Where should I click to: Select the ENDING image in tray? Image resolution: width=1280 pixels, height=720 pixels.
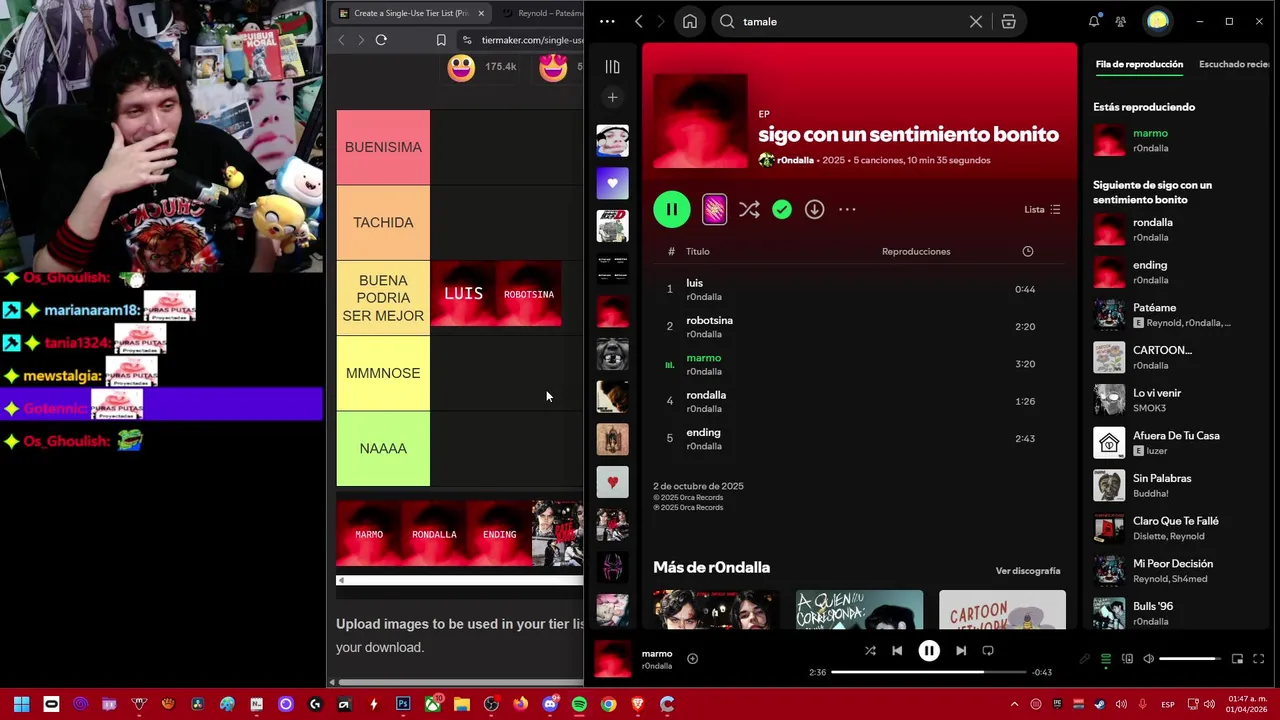(x=499, y=534)
